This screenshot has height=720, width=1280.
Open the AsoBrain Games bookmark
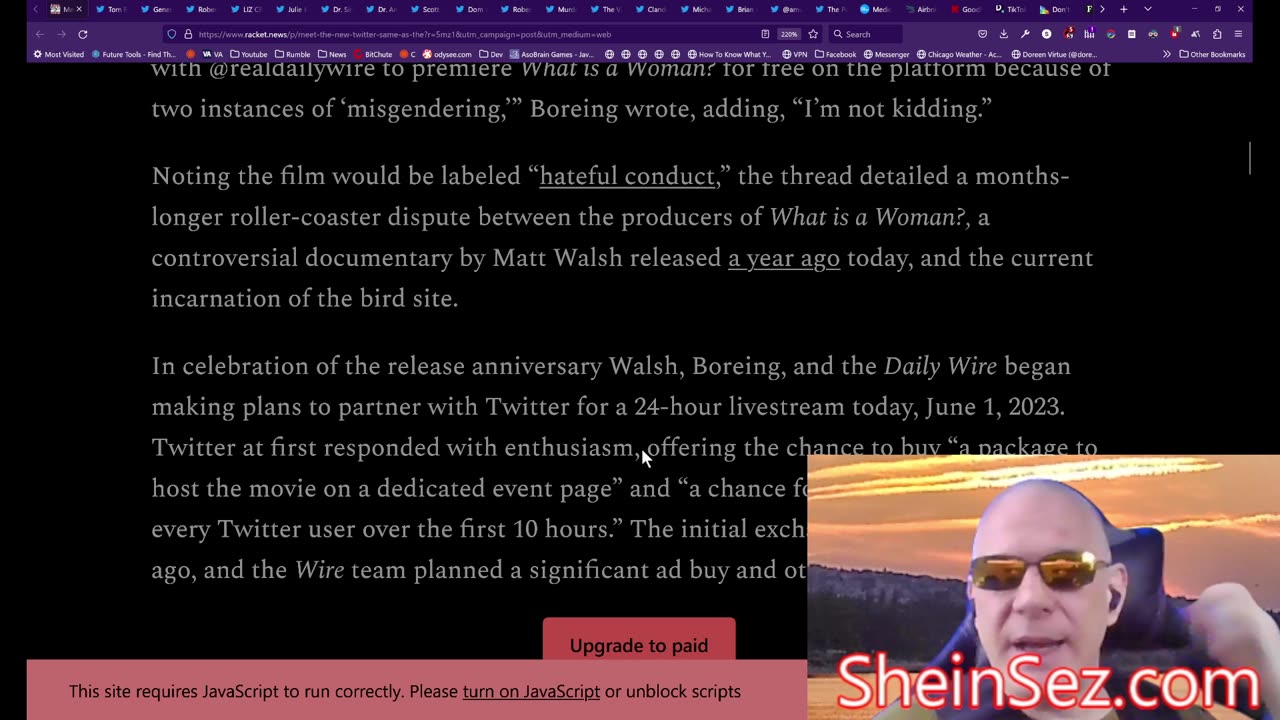click(x=551, y=54)
